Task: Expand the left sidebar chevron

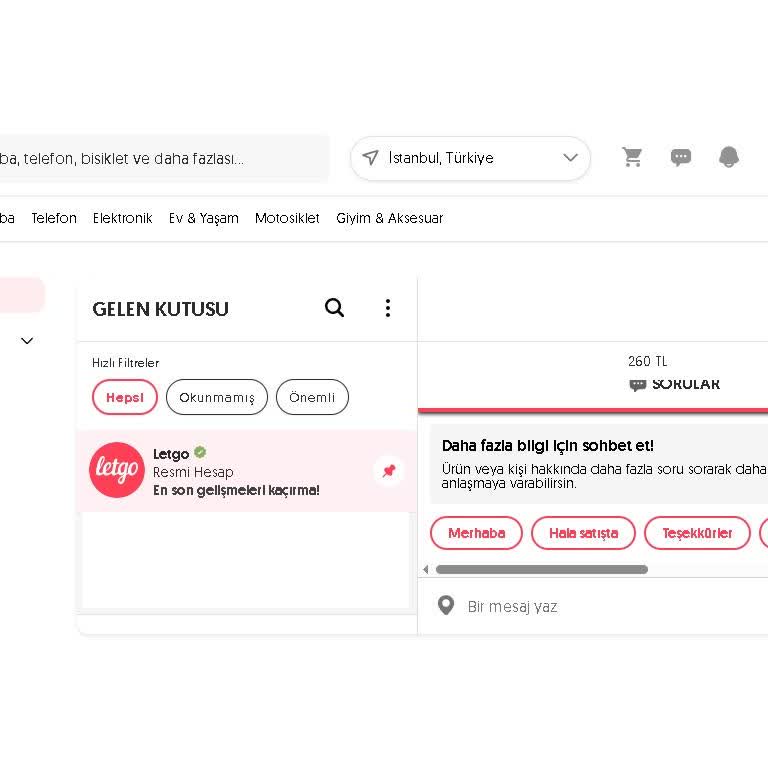Action: point(27,340)
